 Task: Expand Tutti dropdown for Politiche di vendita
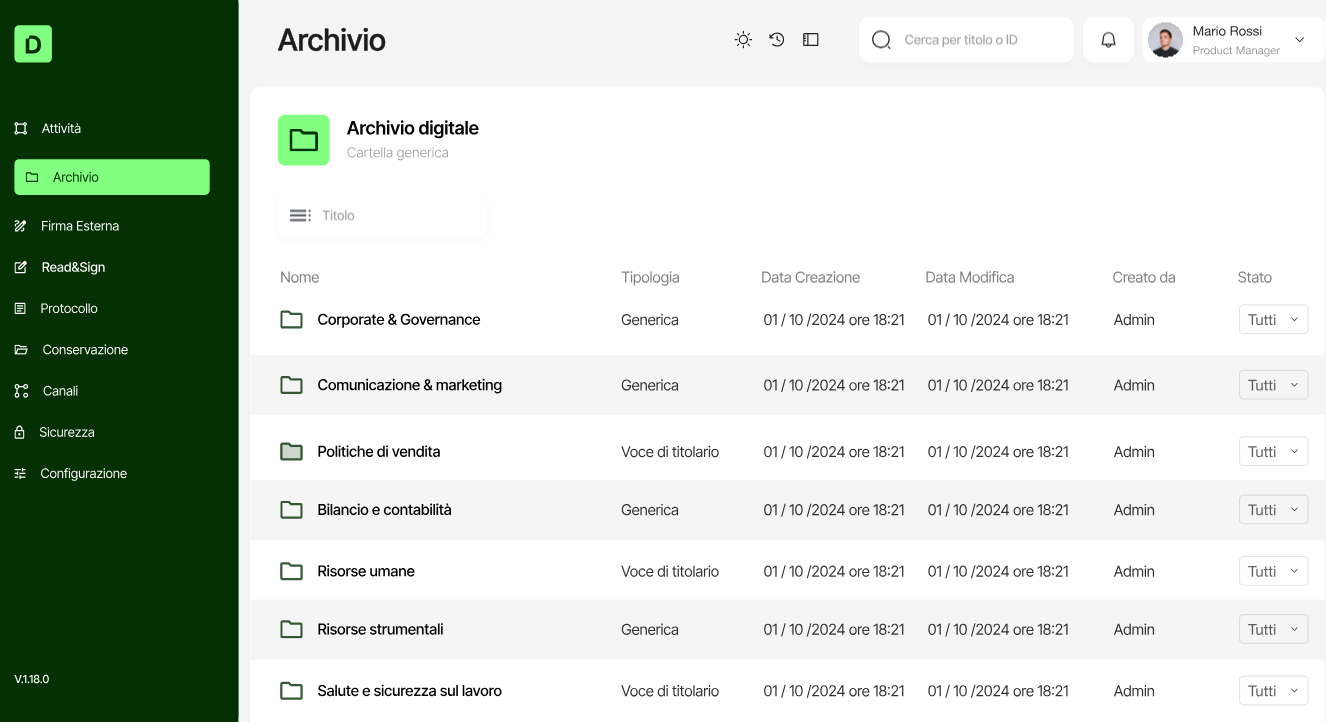1273,452
